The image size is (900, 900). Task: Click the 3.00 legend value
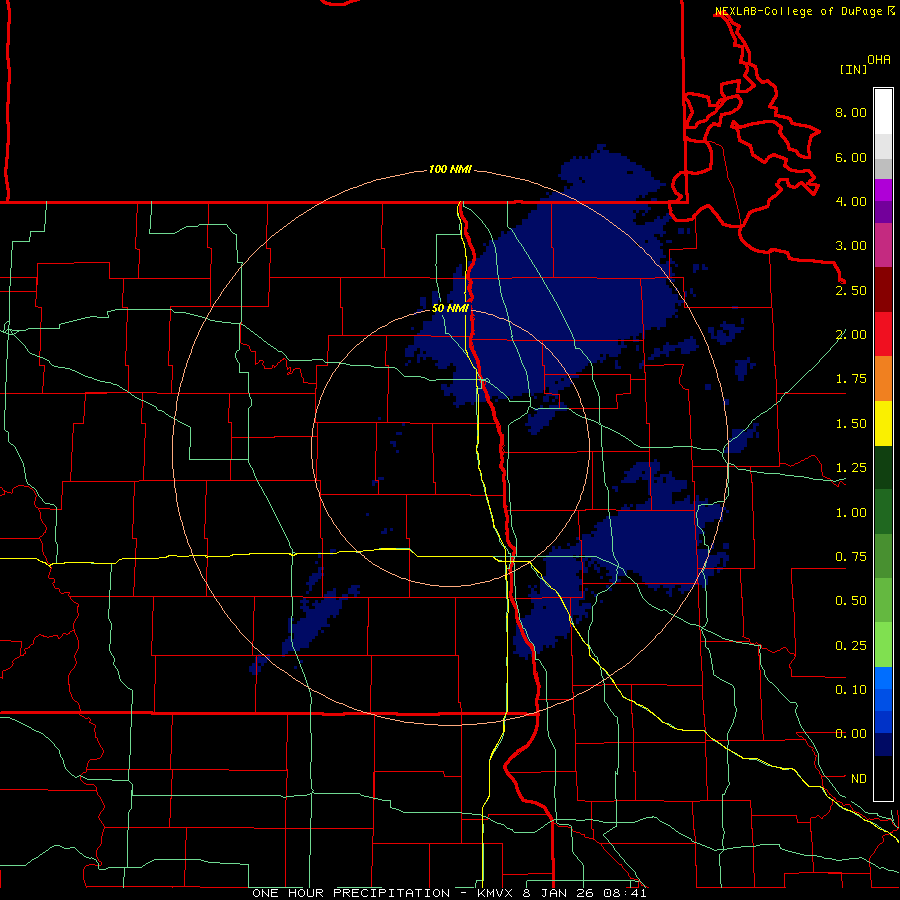(851, 246)
